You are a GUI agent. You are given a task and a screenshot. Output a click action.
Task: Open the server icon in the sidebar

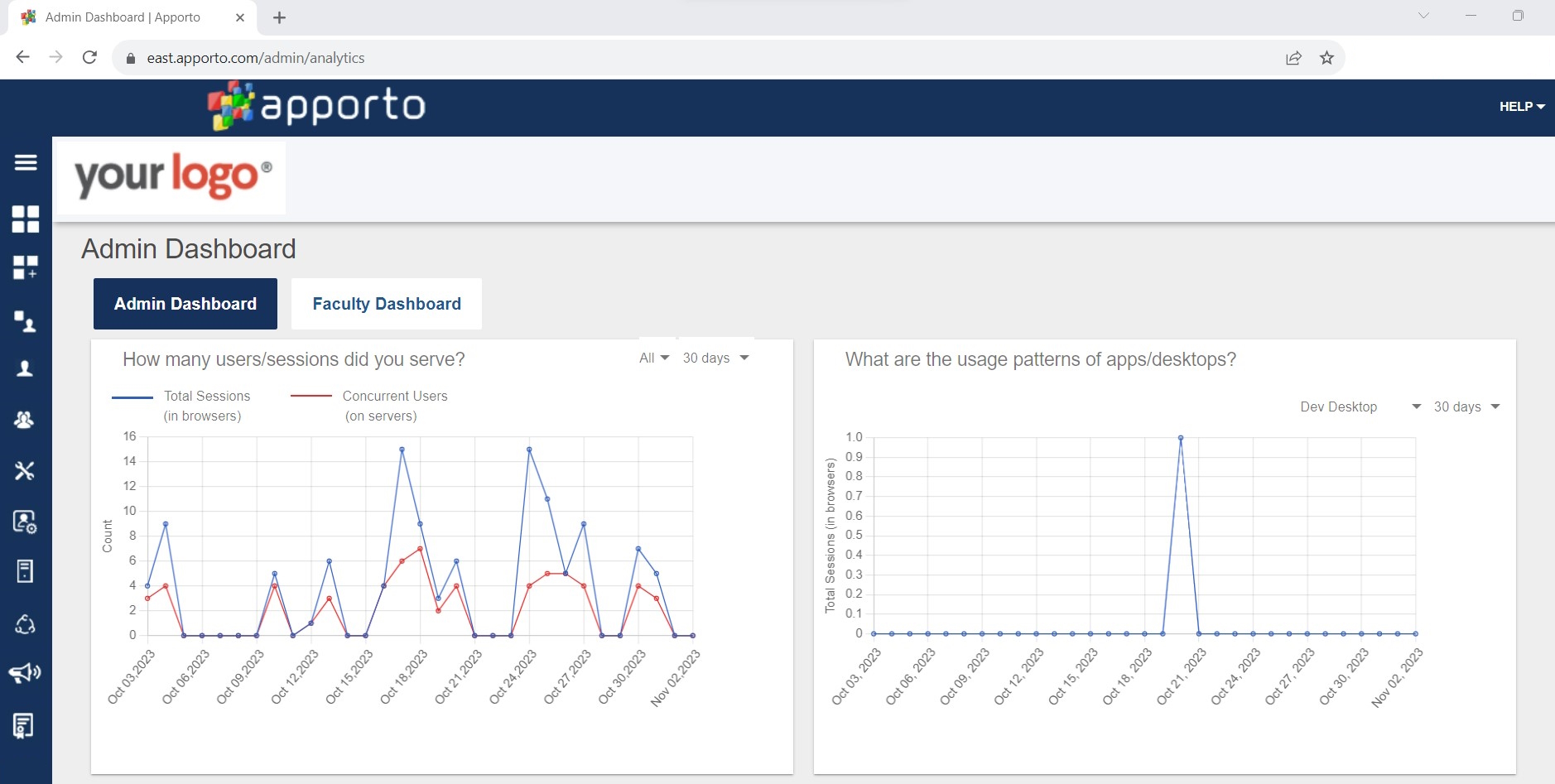click(25, 571)
